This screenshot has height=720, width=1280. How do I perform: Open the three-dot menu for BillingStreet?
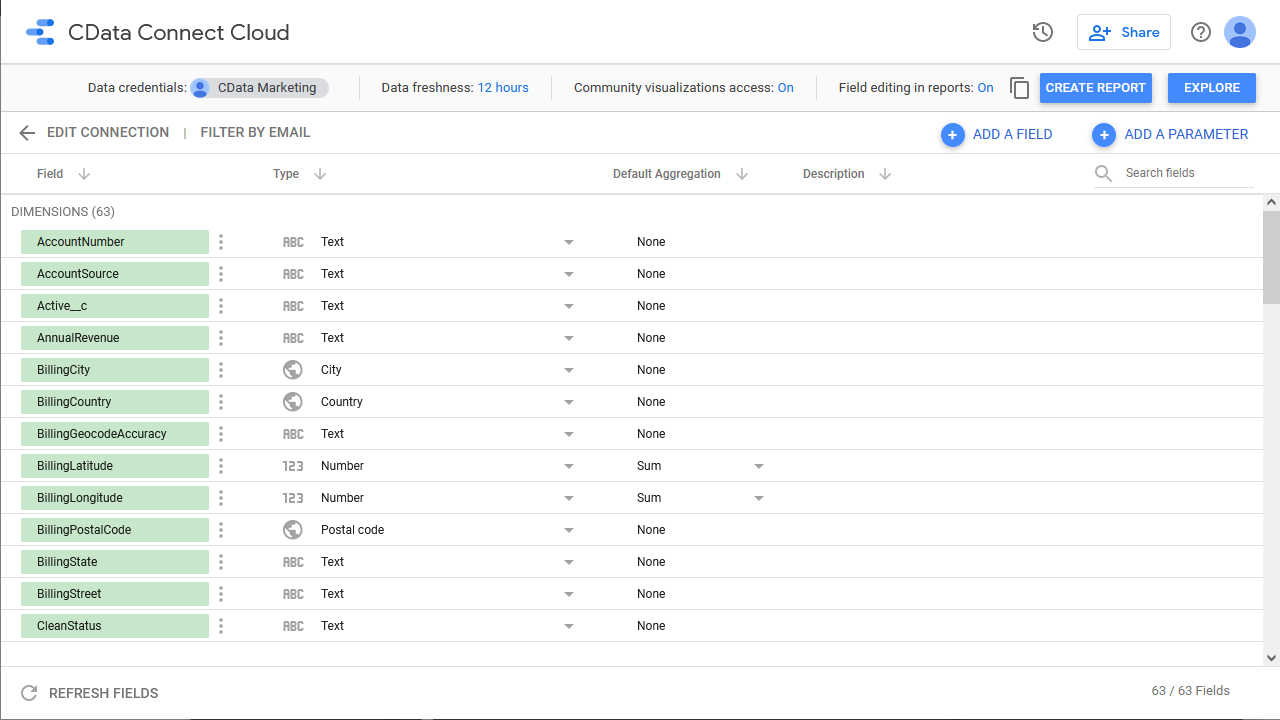point(221,594)
